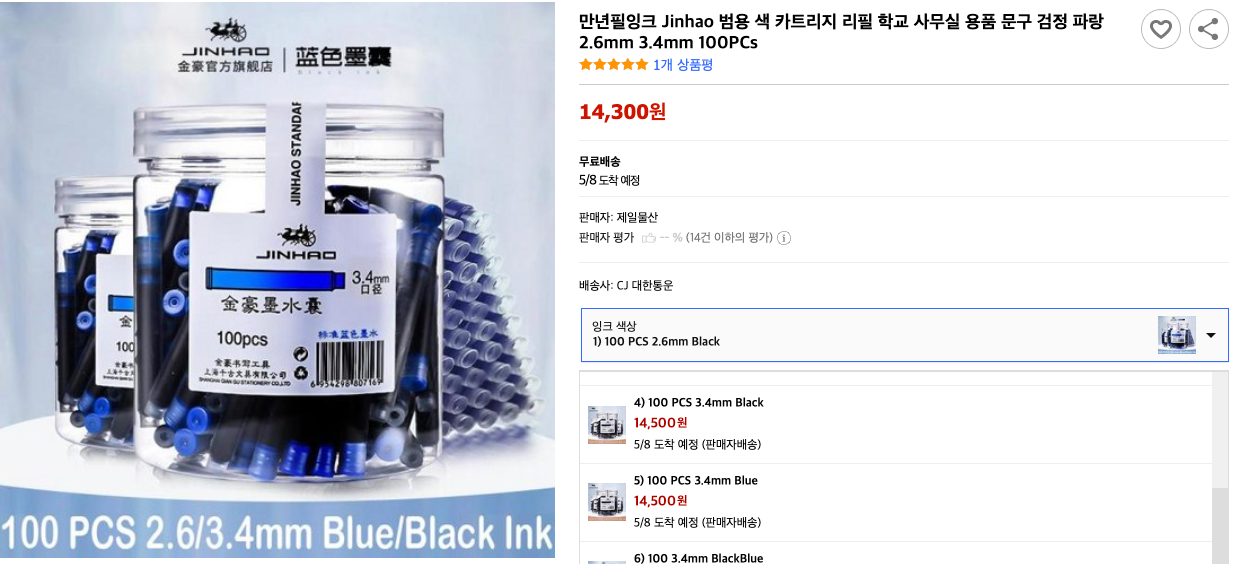1237x564 pixels.
Task: Click the CJ 대한통운 shipping carrier text
Action: pos(645,285)
